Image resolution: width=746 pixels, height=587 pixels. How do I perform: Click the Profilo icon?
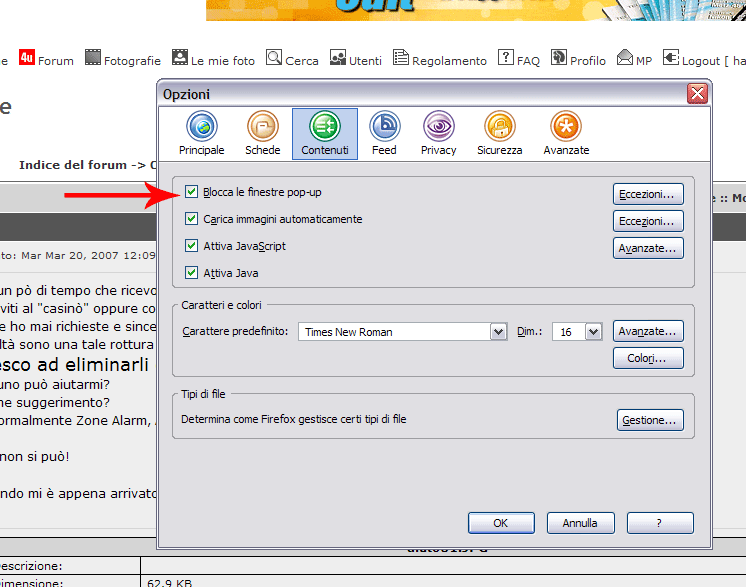(x=559, y=57)
